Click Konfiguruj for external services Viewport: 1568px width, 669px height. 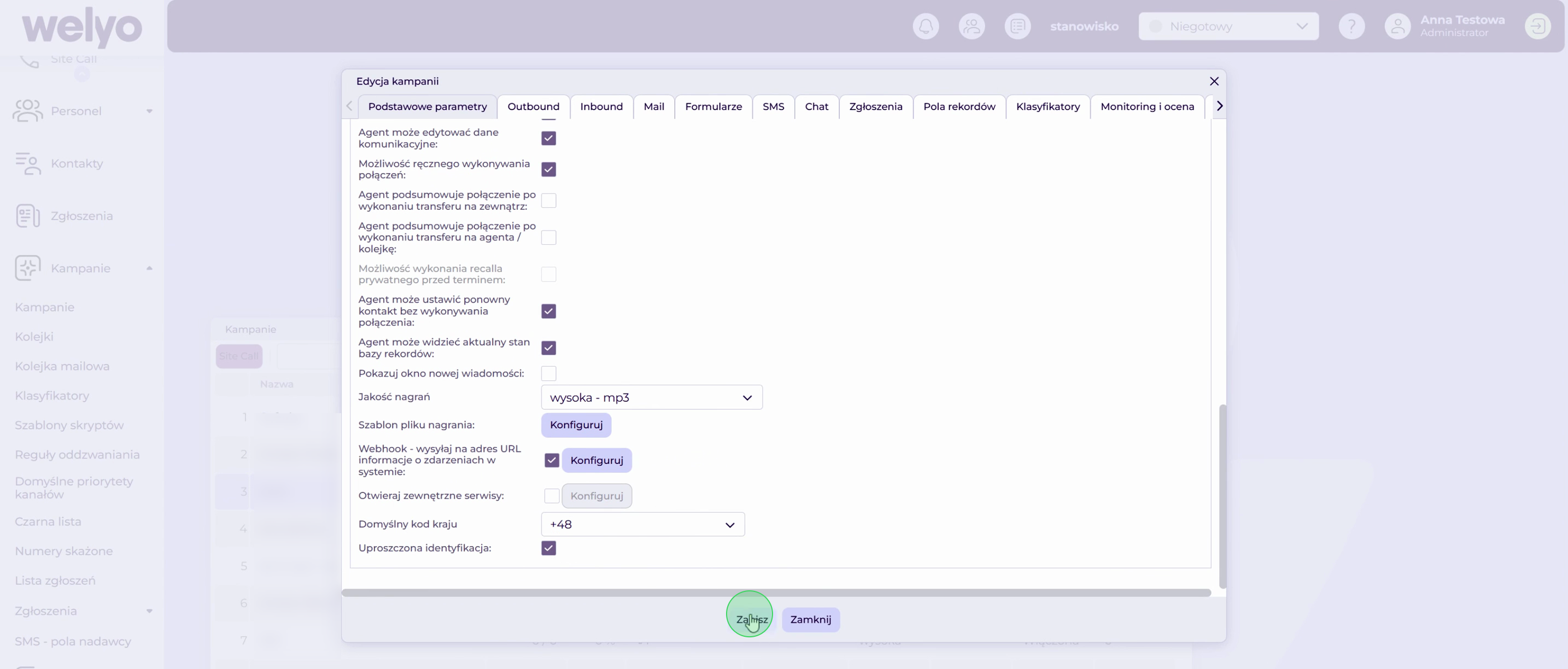pyautogui.click(x=596, y=496)
